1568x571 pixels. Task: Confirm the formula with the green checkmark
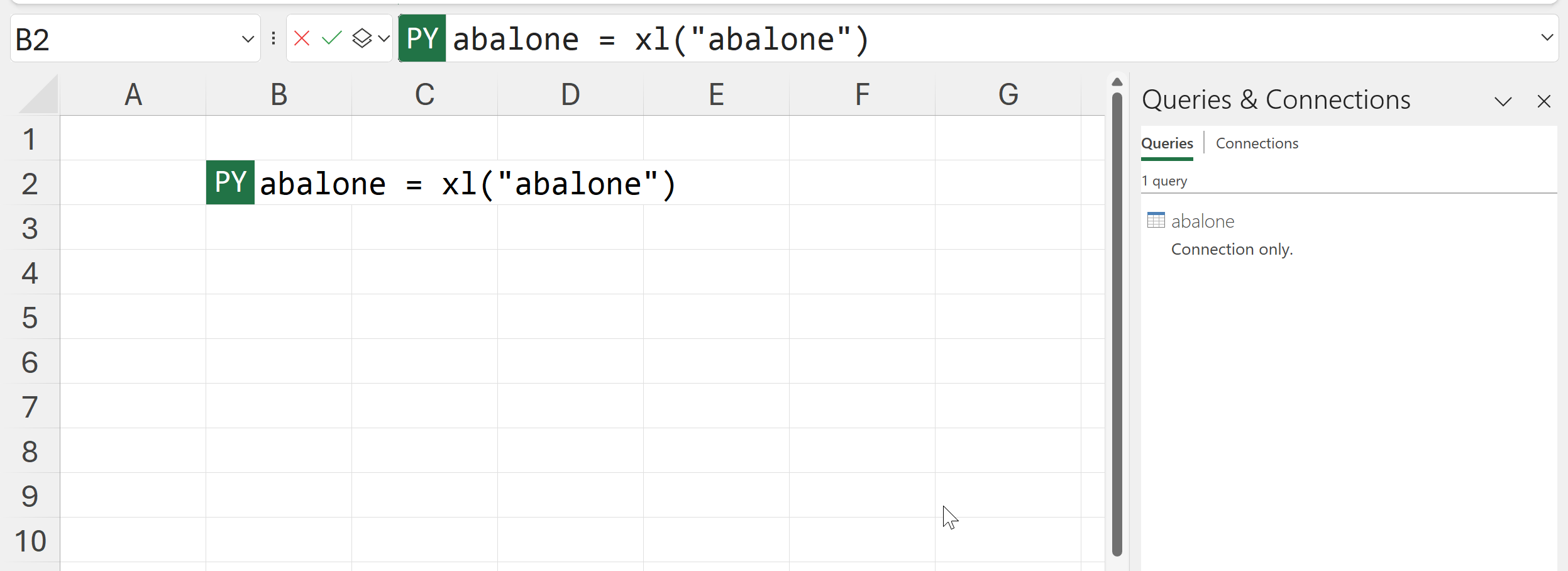(x=331, y=39)
